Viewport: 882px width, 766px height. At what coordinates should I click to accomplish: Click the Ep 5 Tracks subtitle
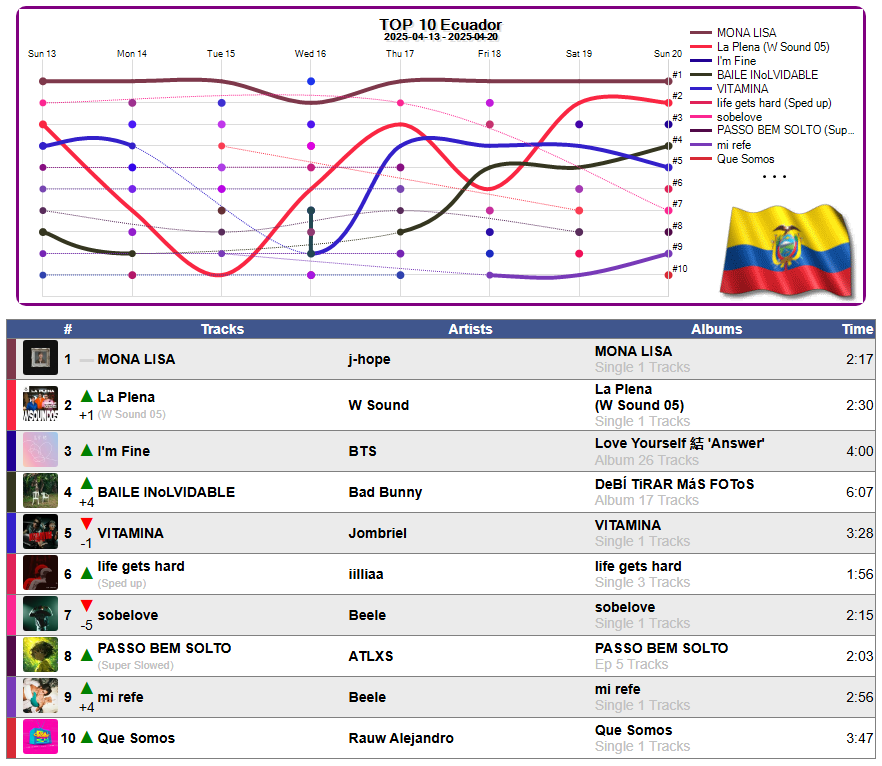(632, 664)
